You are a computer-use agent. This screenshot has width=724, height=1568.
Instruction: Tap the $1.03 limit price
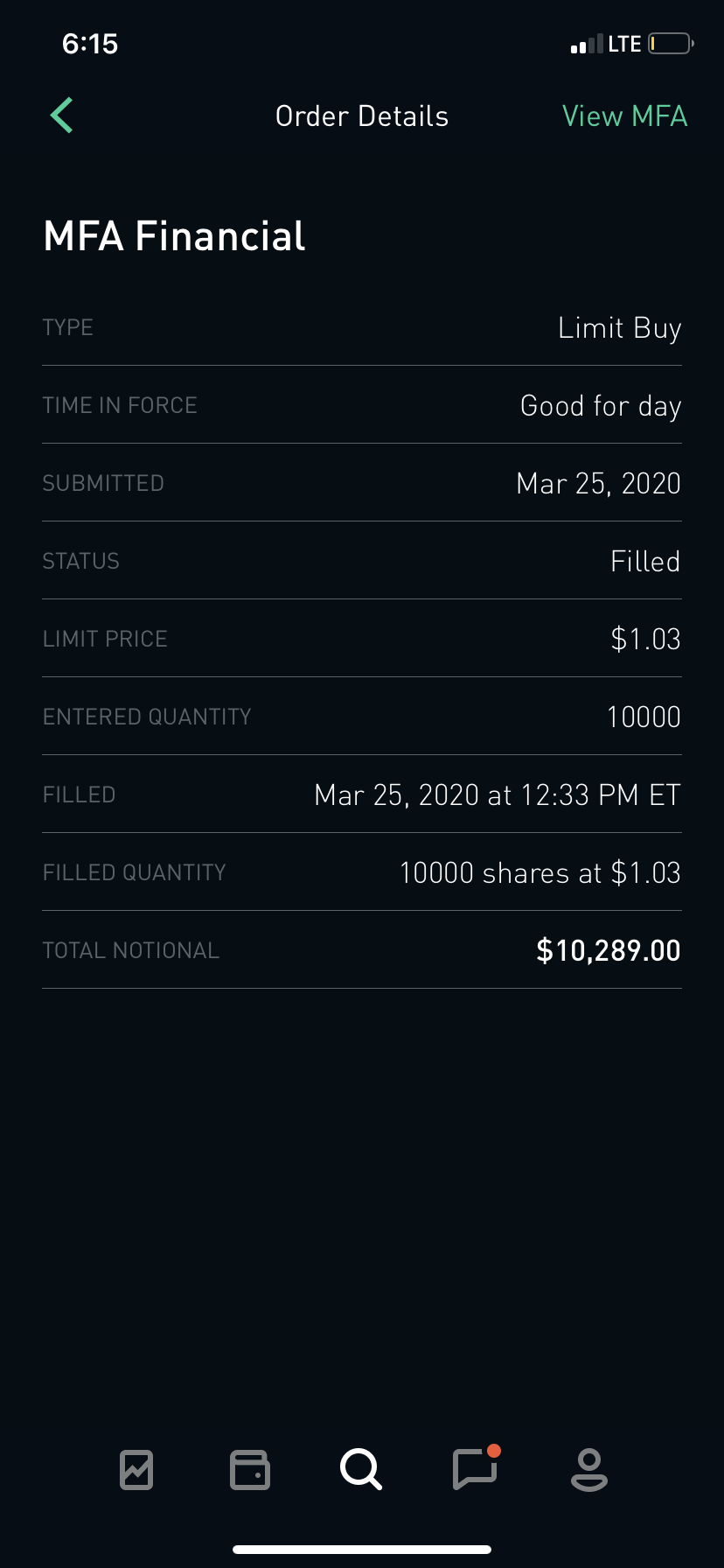click(645, 640)
